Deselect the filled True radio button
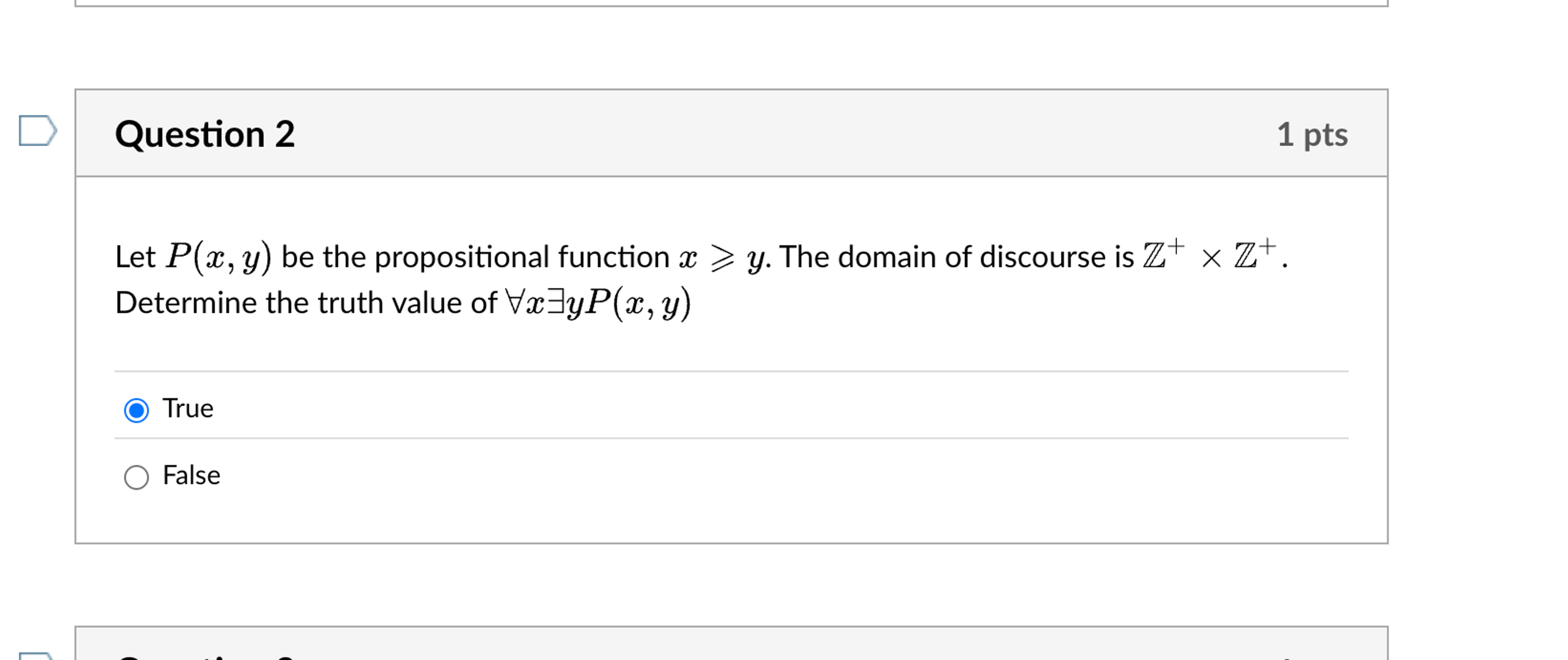 tap(136, 411)
